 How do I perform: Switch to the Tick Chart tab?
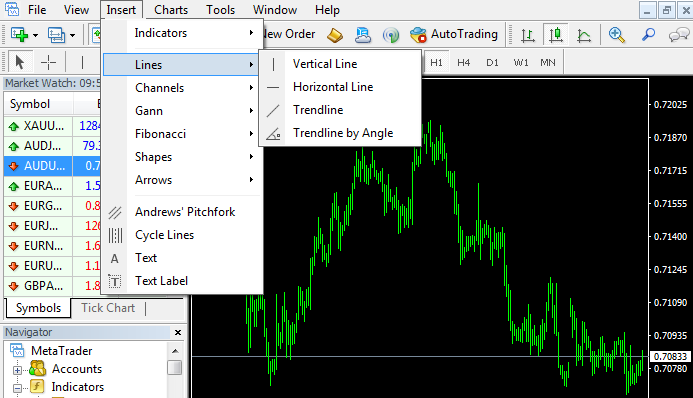(108, 308)
